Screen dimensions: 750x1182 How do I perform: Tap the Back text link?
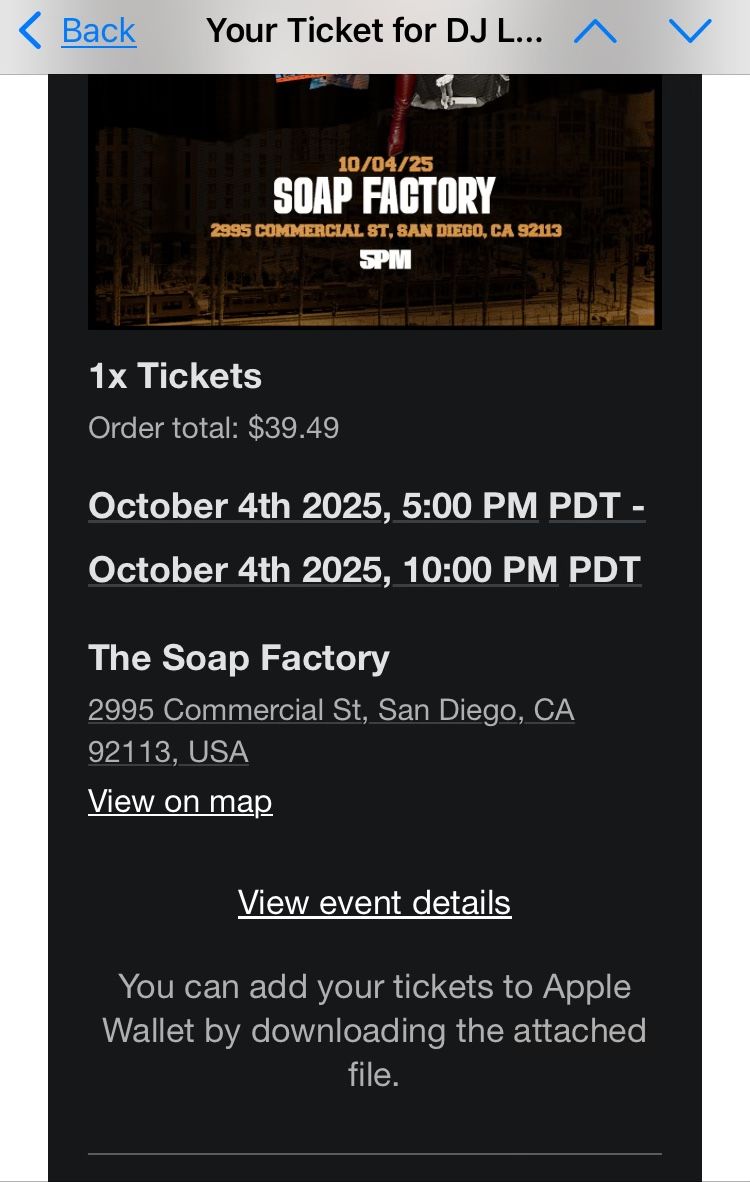click(98, 31)
